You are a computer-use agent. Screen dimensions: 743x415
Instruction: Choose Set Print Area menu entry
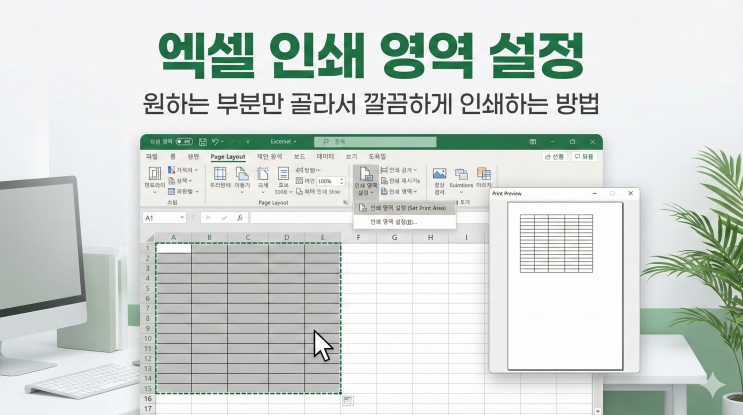coord(405,208)
